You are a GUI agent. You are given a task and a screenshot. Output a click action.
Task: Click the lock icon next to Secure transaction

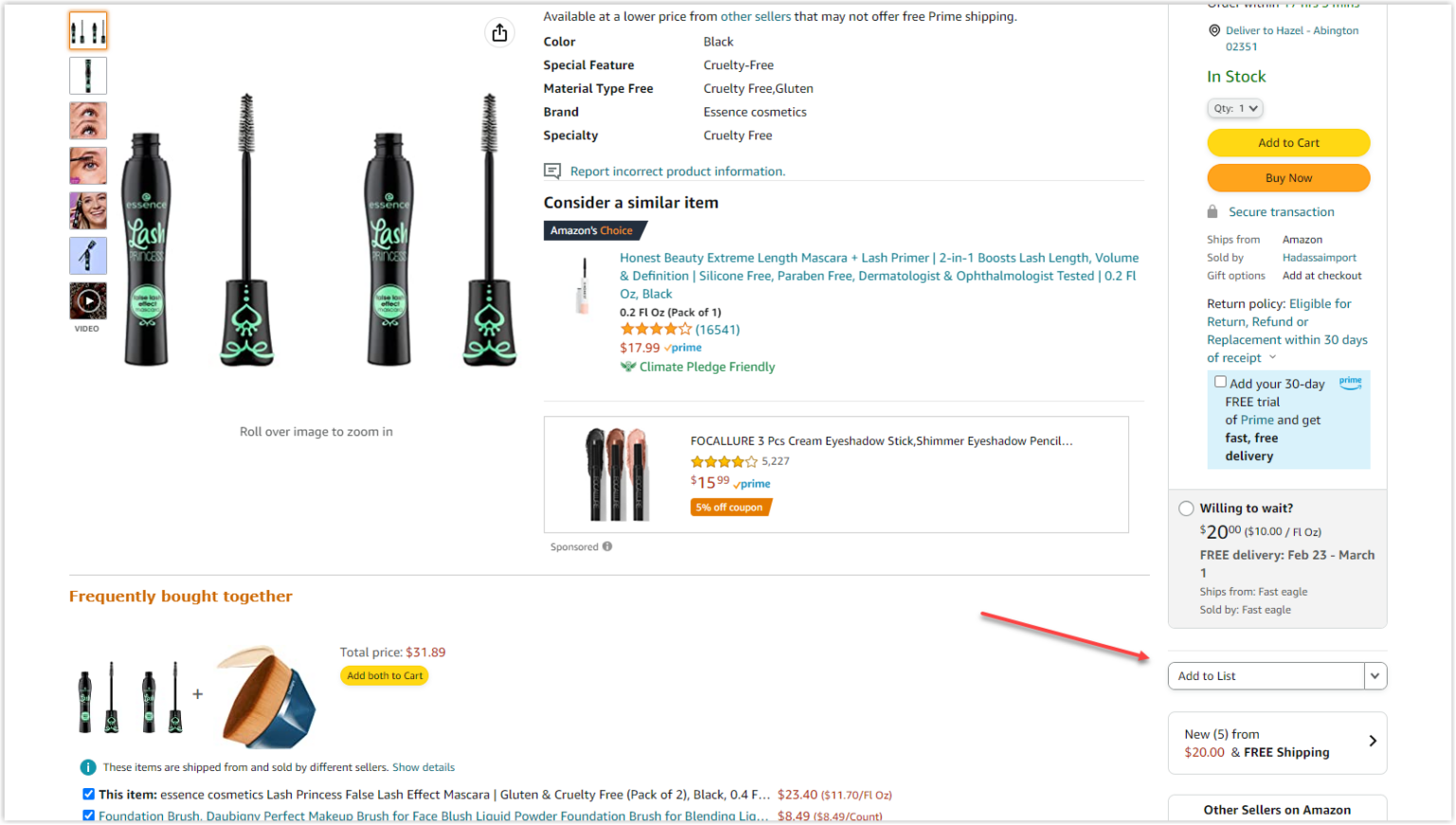click(x=1213, y=211)
